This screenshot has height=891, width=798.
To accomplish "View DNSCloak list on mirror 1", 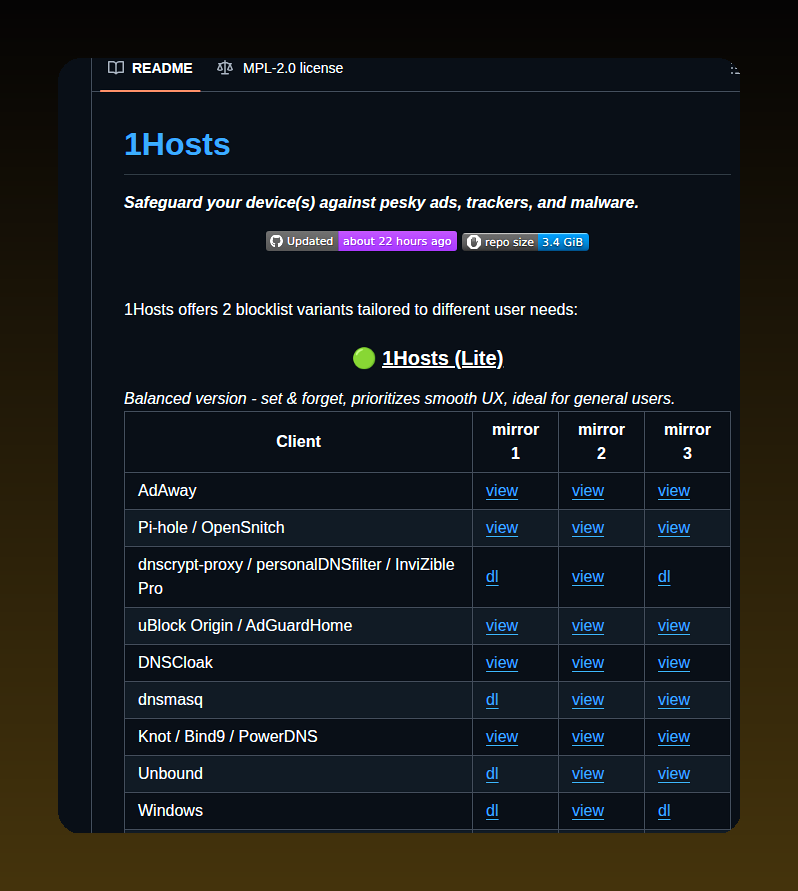I will (502, 663).
